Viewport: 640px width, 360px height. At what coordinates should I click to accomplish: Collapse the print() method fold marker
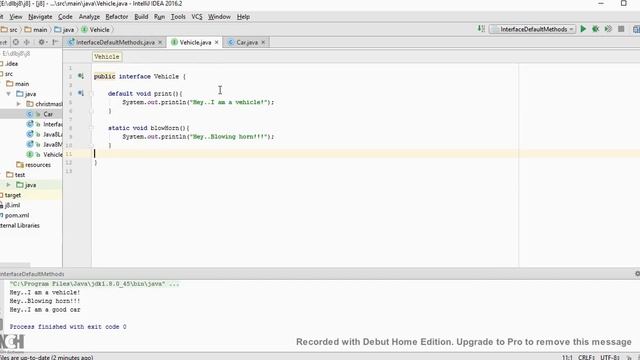tap(92, 93)
